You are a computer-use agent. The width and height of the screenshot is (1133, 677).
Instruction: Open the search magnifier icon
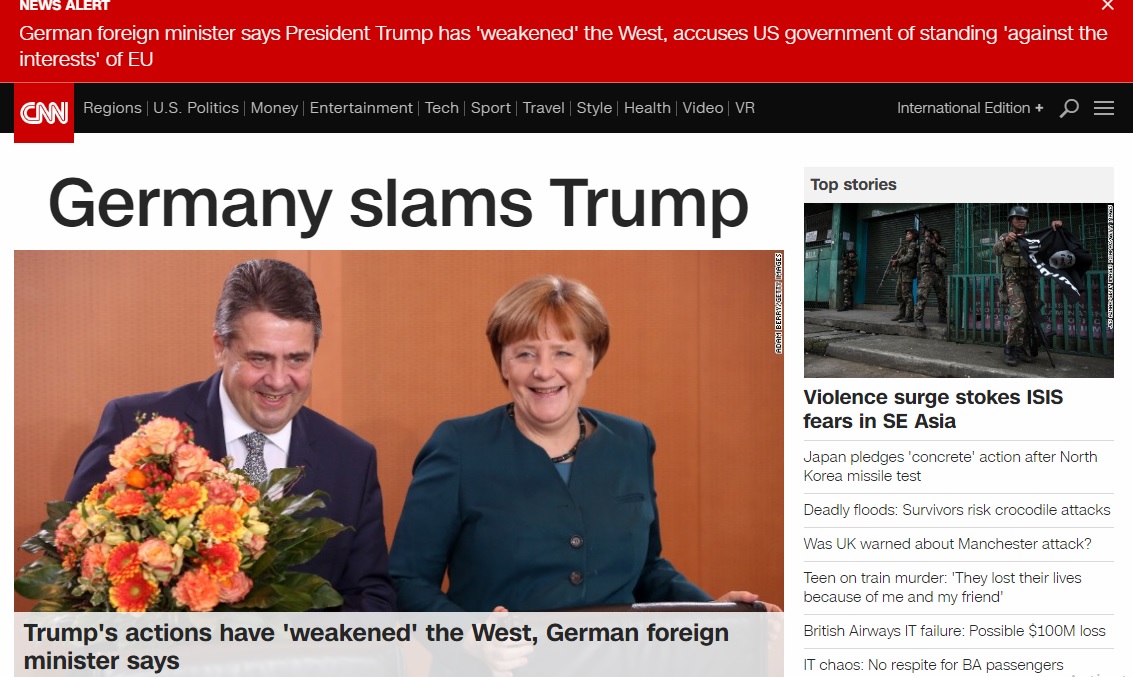click(x=1069, y=108)
